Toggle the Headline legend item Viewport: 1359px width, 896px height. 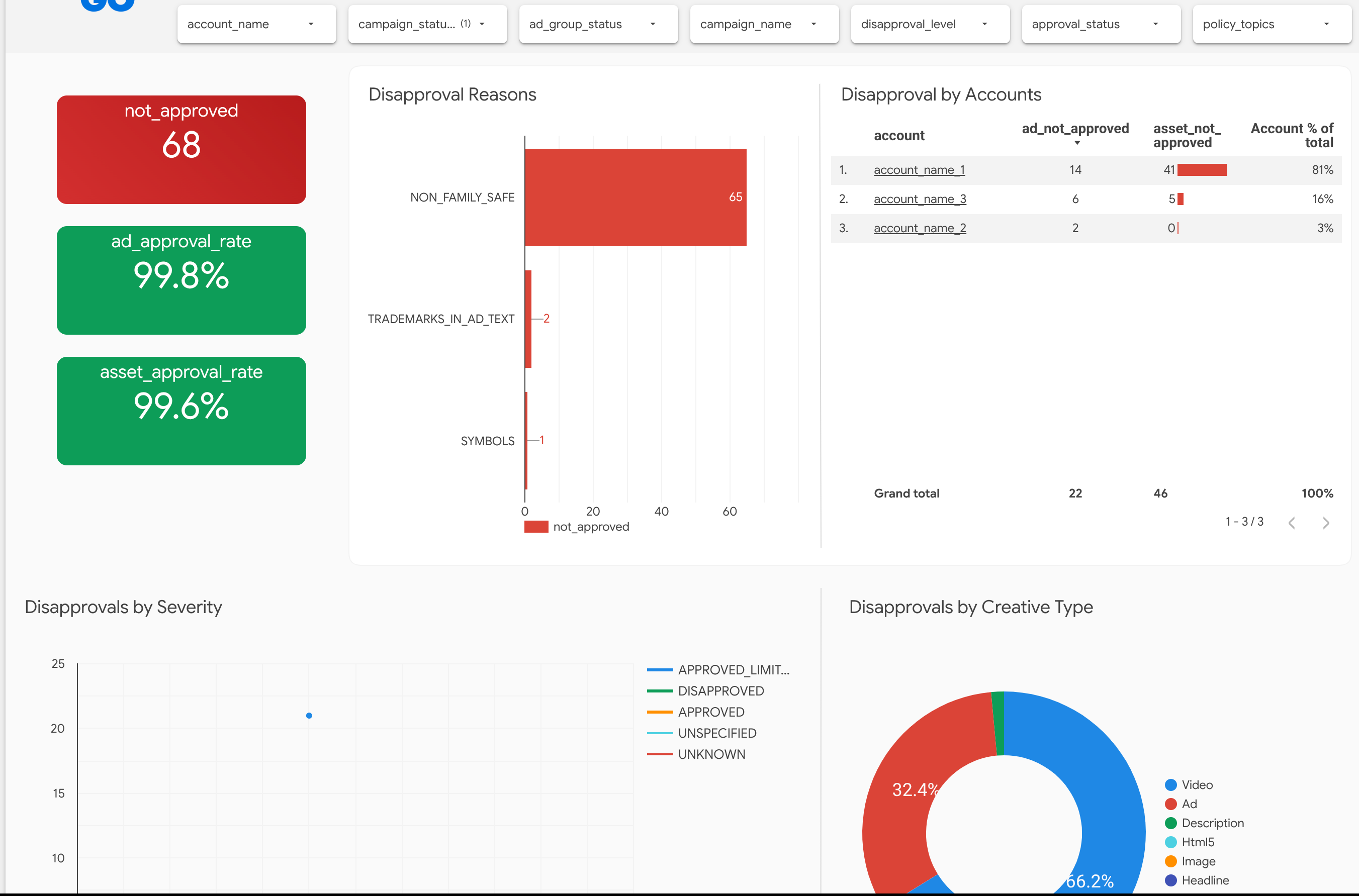point(1205,880)
